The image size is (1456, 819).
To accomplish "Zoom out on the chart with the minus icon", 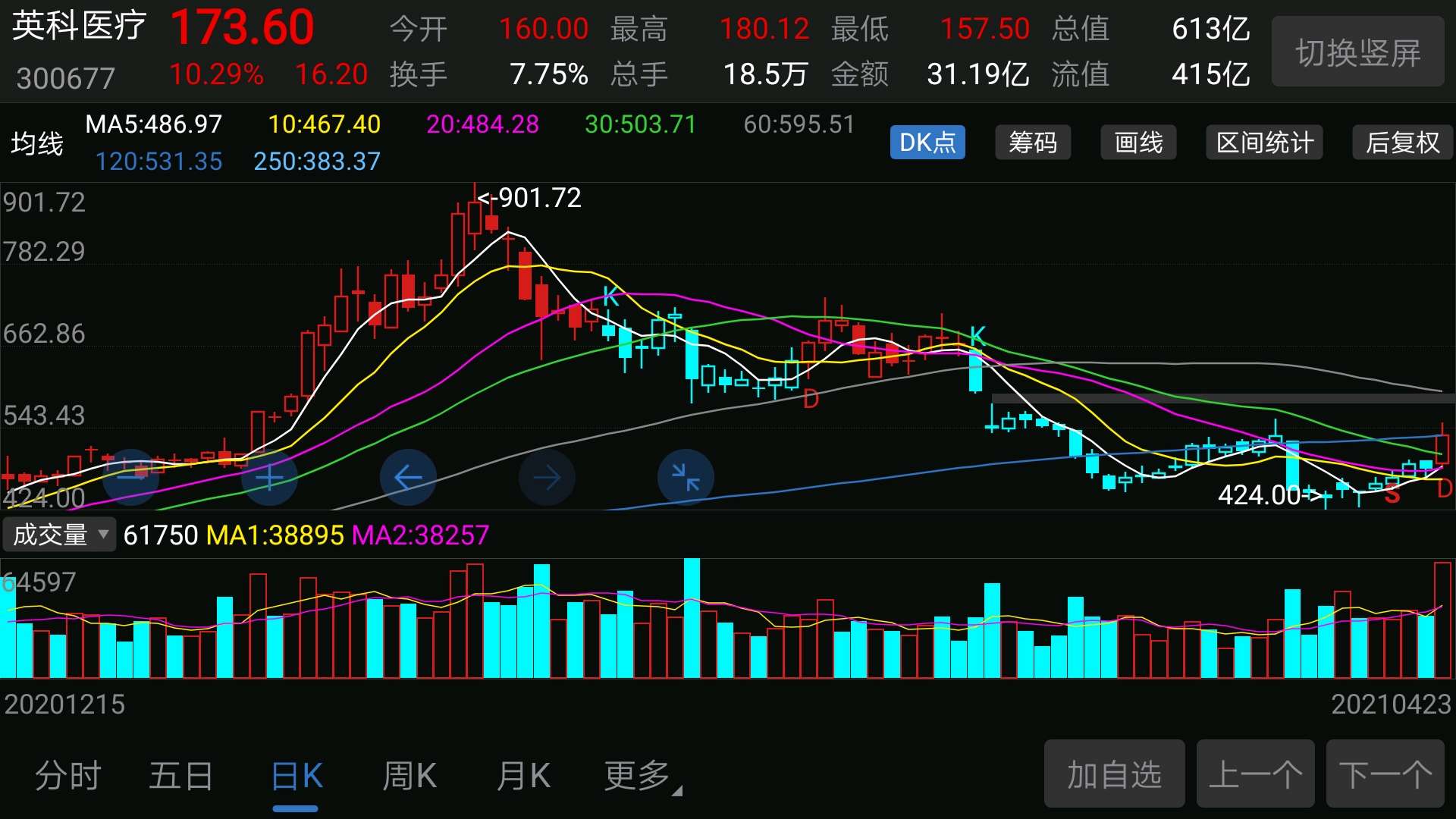I will tap(130, 477).
